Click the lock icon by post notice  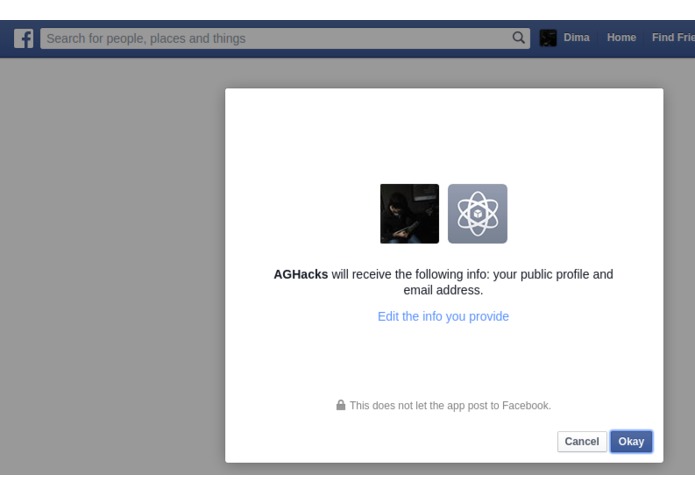[340, 405]
